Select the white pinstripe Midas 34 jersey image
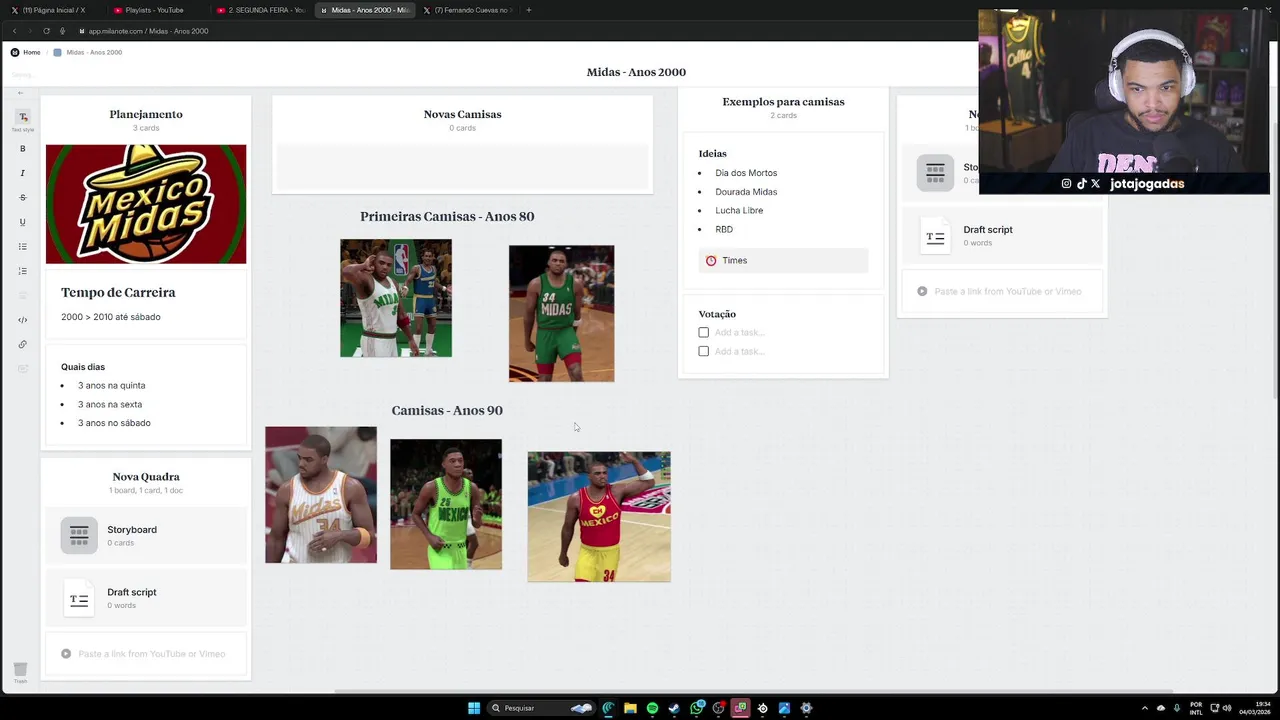This screenshot has height=720, width=1280. tap(321, 495)
